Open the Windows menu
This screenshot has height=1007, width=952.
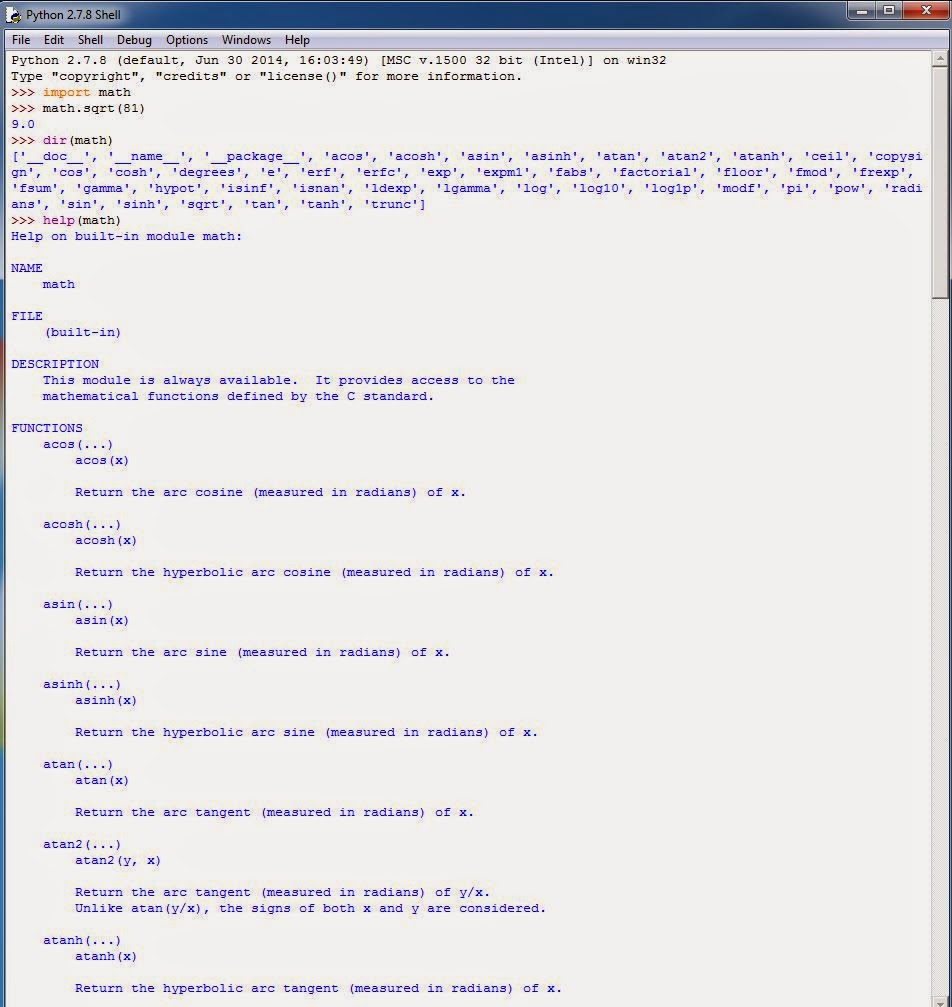[245, 40]
